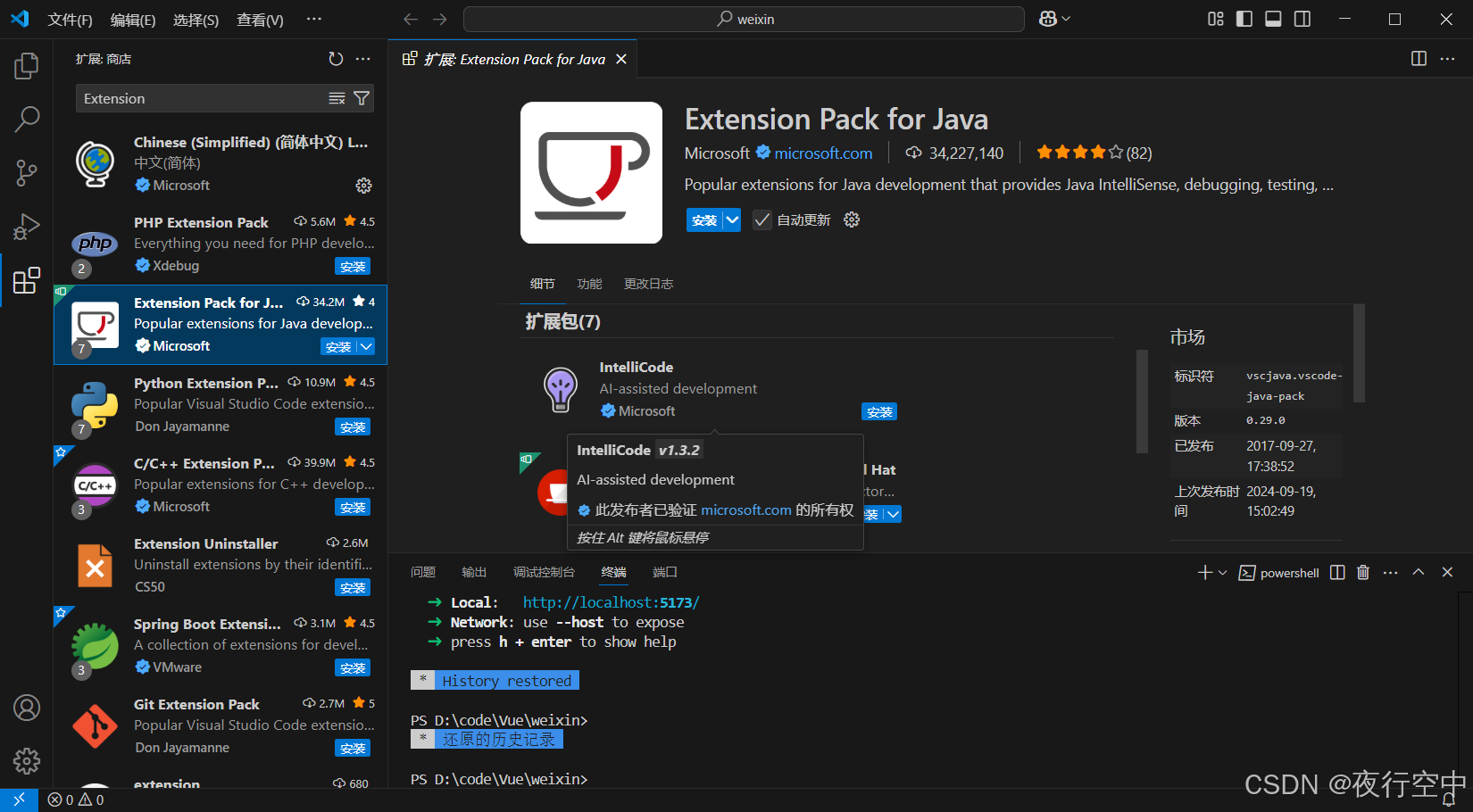This screenshot has height=812, width=1473.
Task: Open the extension settings gear beside auto update
Action: click(852, 220)
